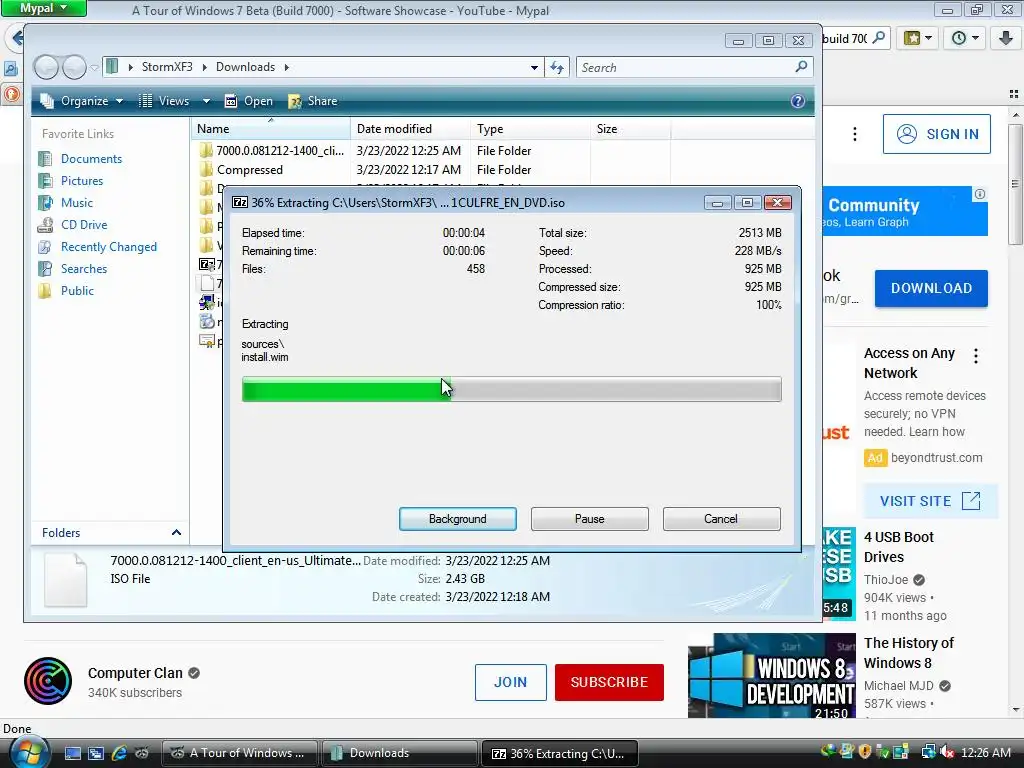The image size is (1024, 768).
Task: Open Mypal history clock dropdown
Action: [965, 38]
